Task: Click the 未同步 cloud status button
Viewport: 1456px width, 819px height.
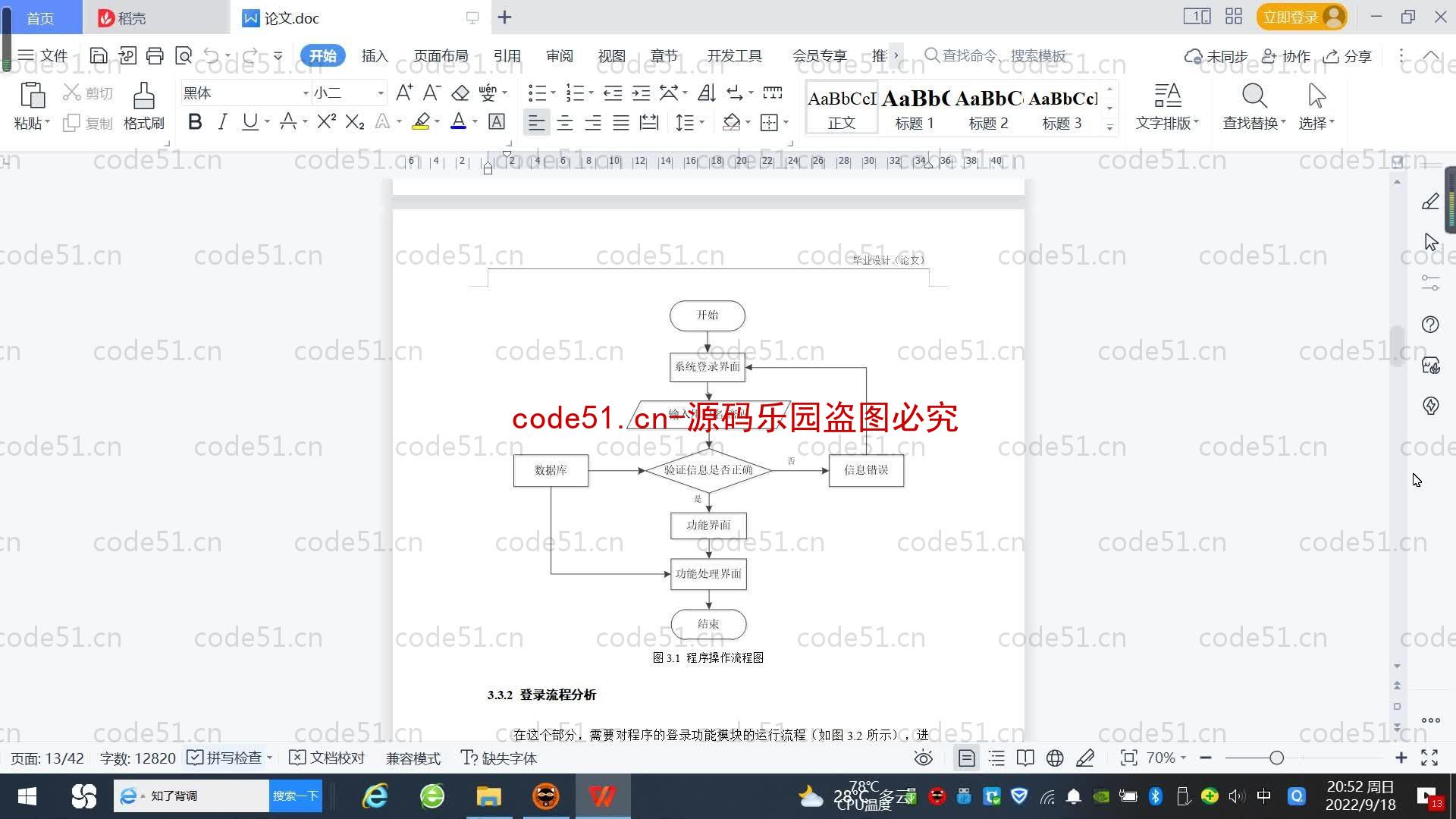Action: click(1216, 56)
